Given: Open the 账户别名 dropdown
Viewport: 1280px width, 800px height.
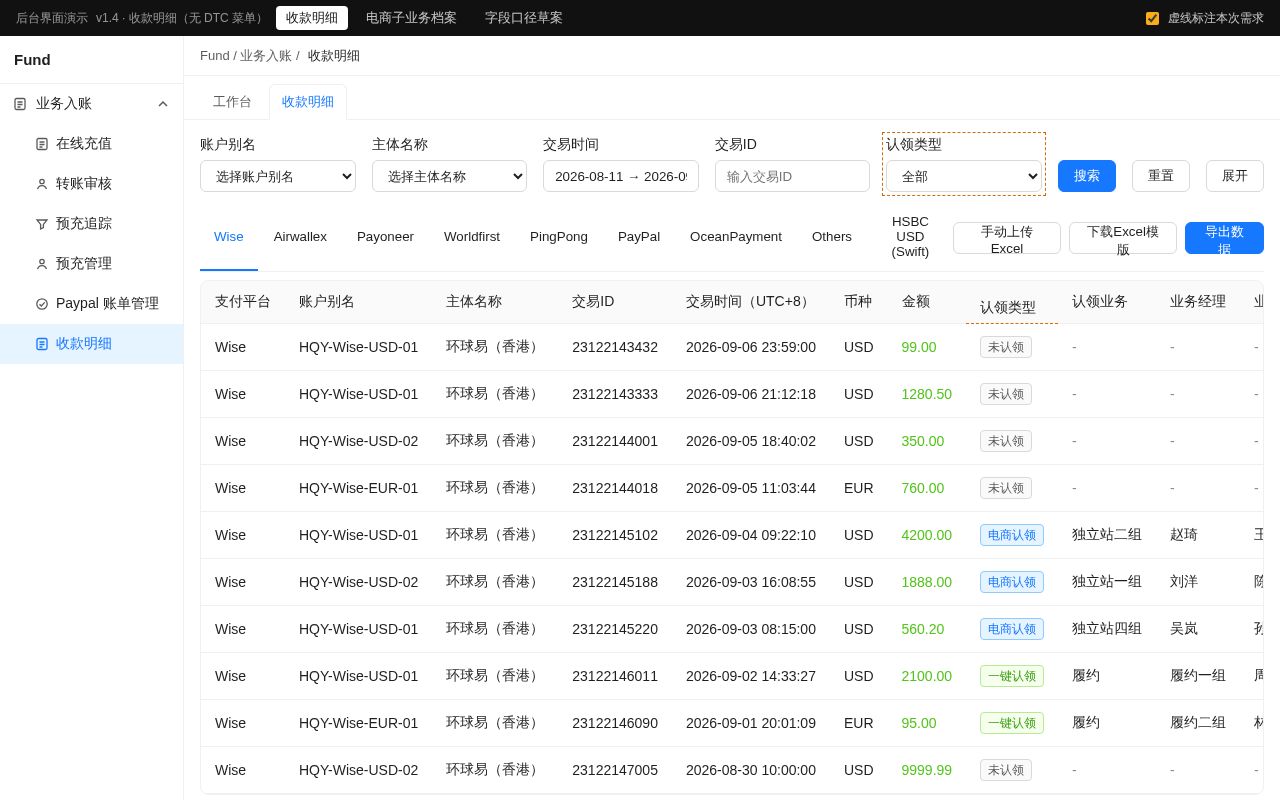Looking at the screenshot, I should [278, 176].
